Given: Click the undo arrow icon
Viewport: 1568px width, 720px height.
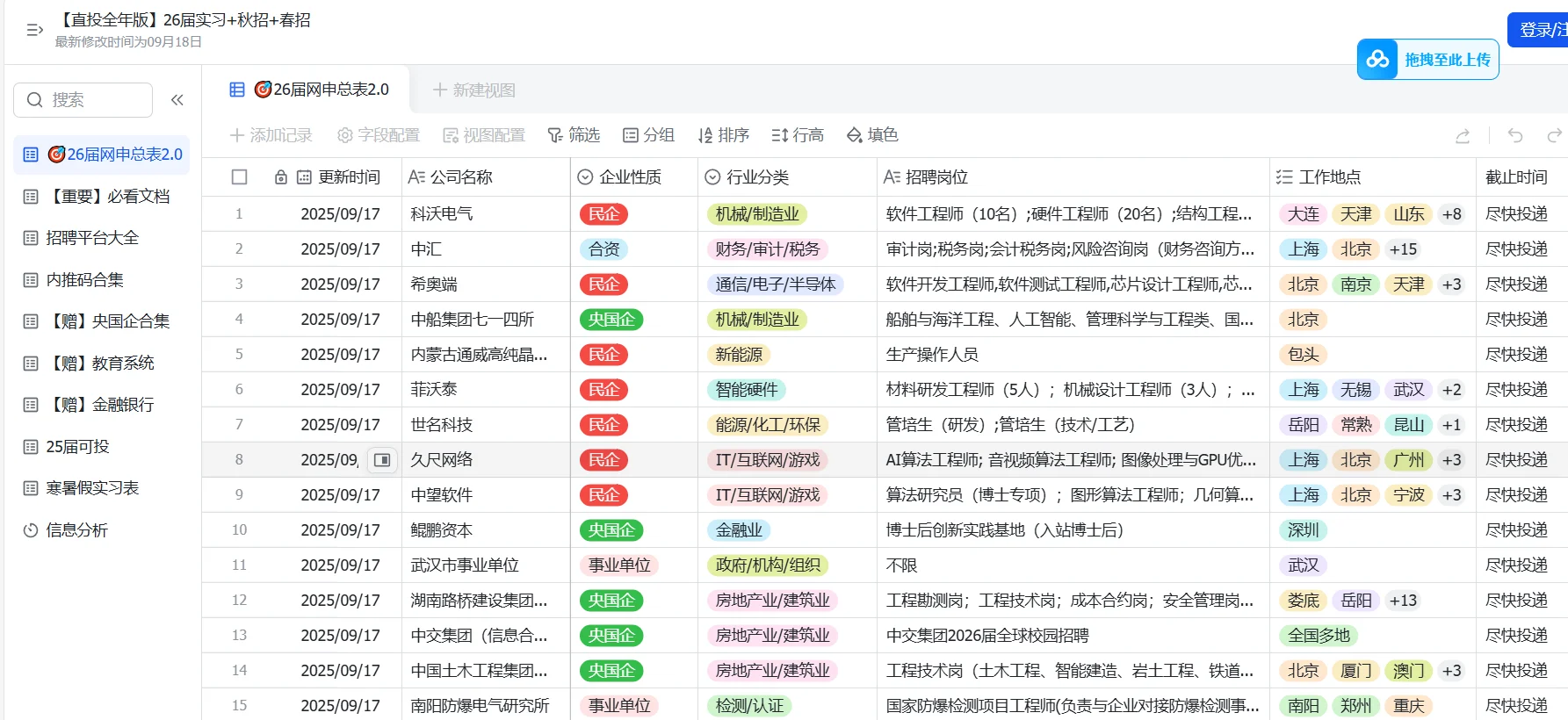Looking at the screenshot, I should click(x=1515, y=135).
